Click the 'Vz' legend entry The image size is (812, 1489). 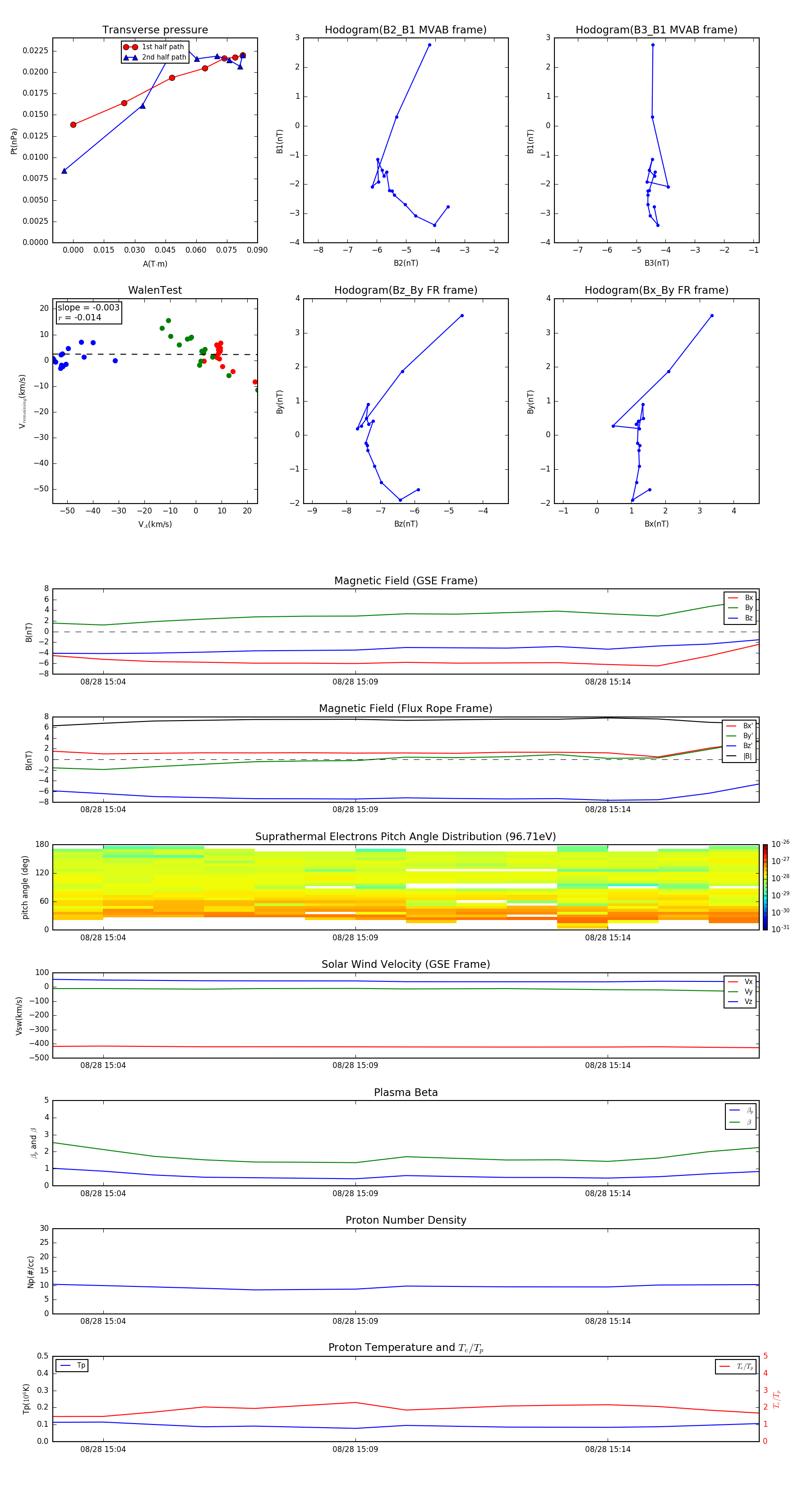point(740,1002)
